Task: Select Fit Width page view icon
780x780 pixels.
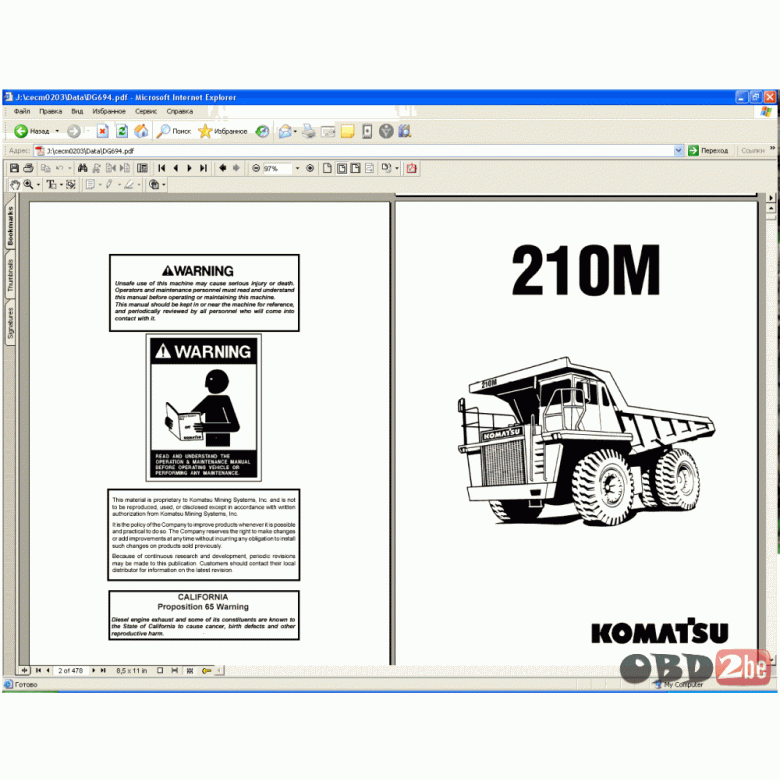Action: coord(355,168)
